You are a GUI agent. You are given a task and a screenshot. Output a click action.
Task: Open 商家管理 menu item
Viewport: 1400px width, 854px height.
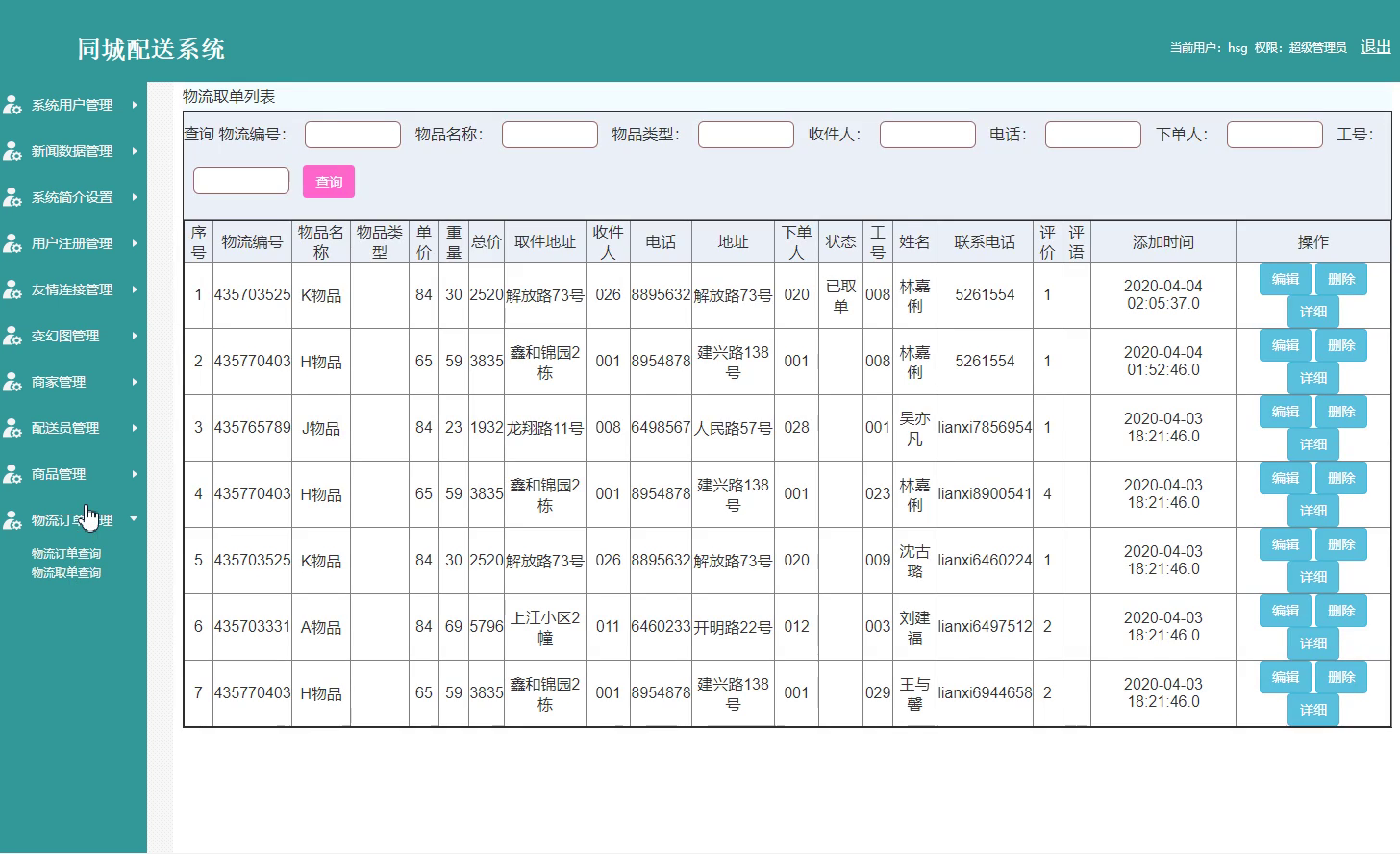[x=59, y=382]
